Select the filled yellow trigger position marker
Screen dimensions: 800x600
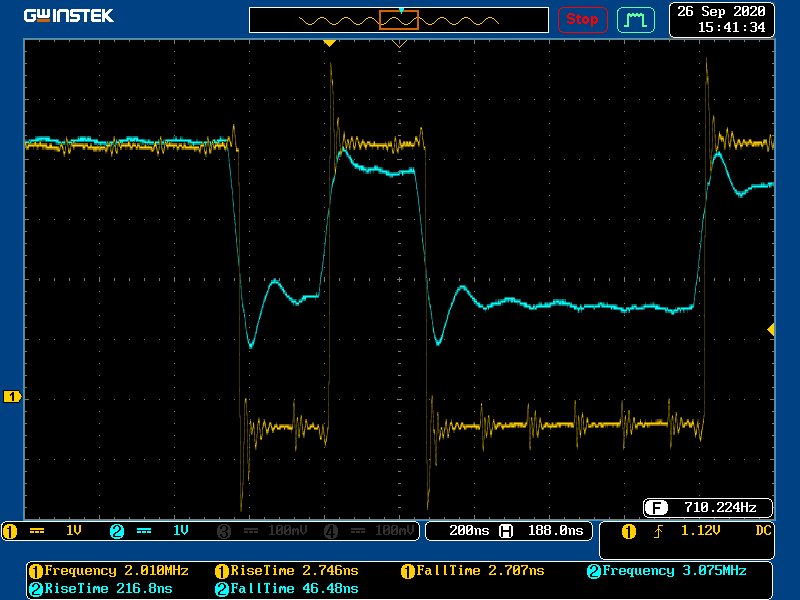point(329,43)
